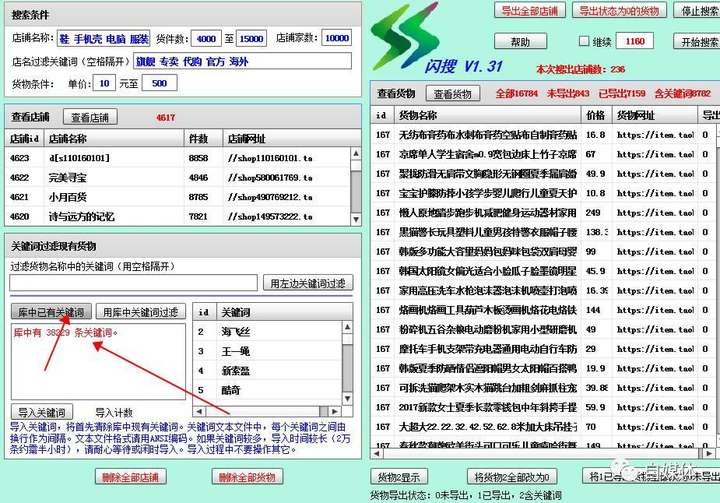Open the 帮助 button
The height and width of the screenshot is (503, 720).
click(x=520, y=42)
